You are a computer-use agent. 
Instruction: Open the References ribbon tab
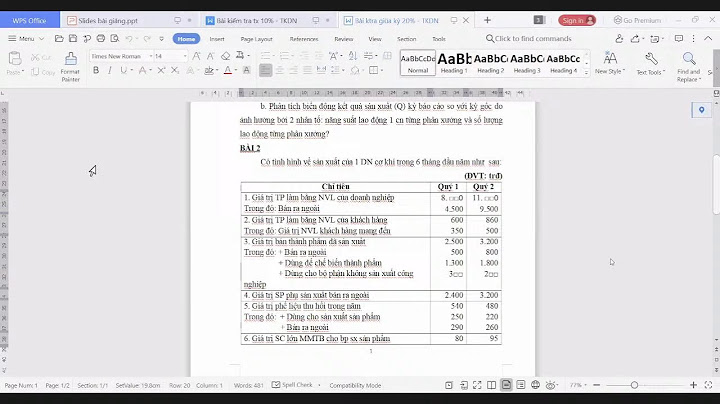pyautogui.click(x=304, y=39)
